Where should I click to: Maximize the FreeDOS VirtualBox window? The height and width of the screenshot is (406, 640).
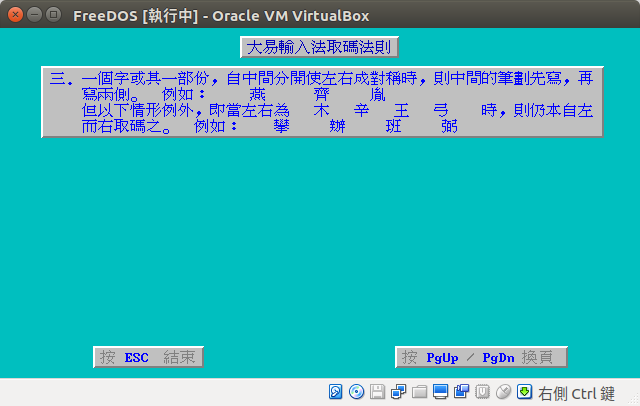coord(52,15)
